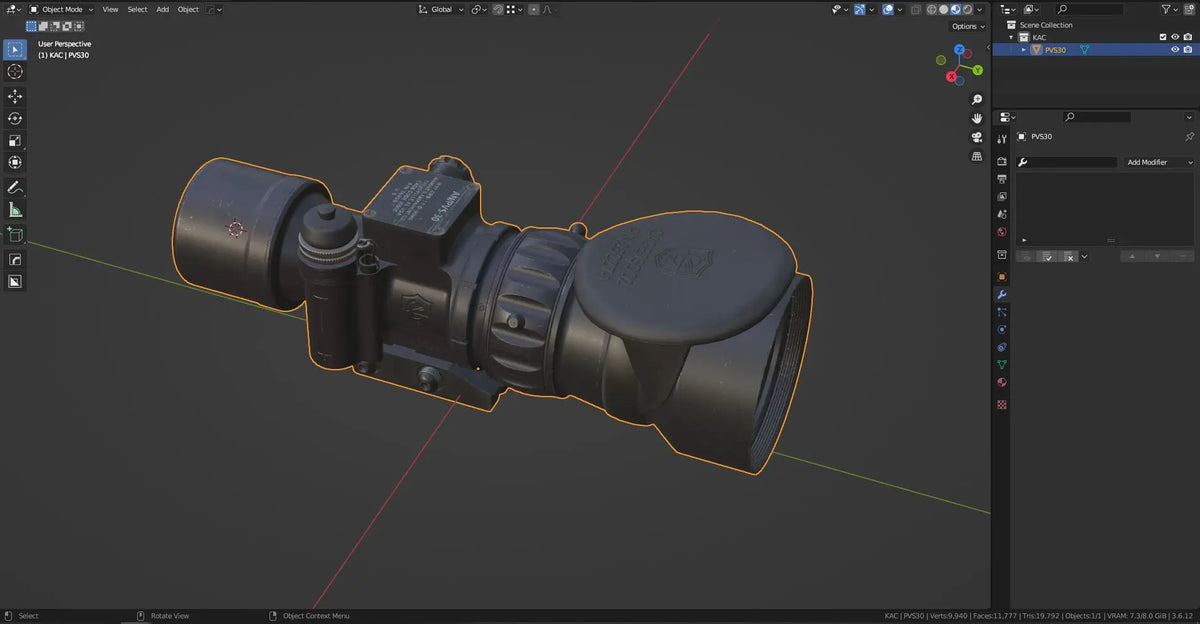Pick the Scale tool
Image resolution: width=1200 pixels, height=624 pixels.
(15, 140)
